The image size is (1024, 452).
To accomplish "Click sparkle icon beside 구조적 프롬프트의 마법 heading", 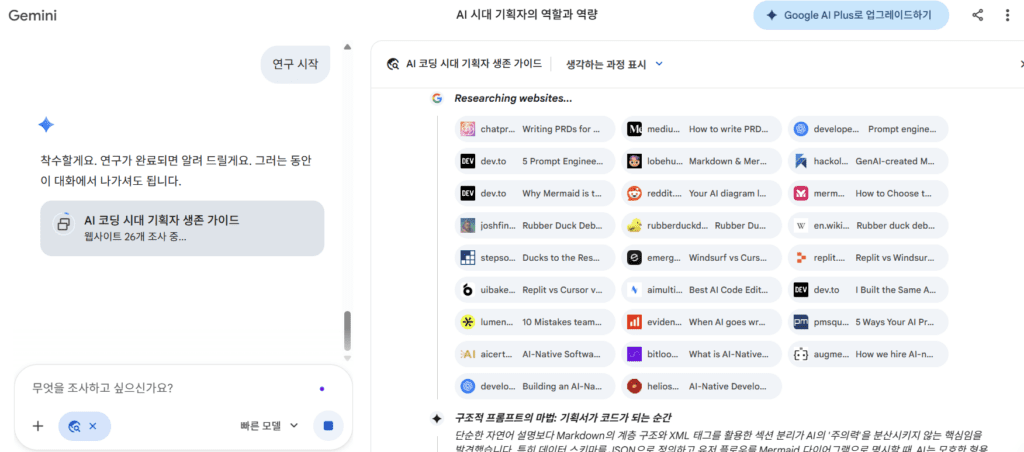I will [436, 418].
